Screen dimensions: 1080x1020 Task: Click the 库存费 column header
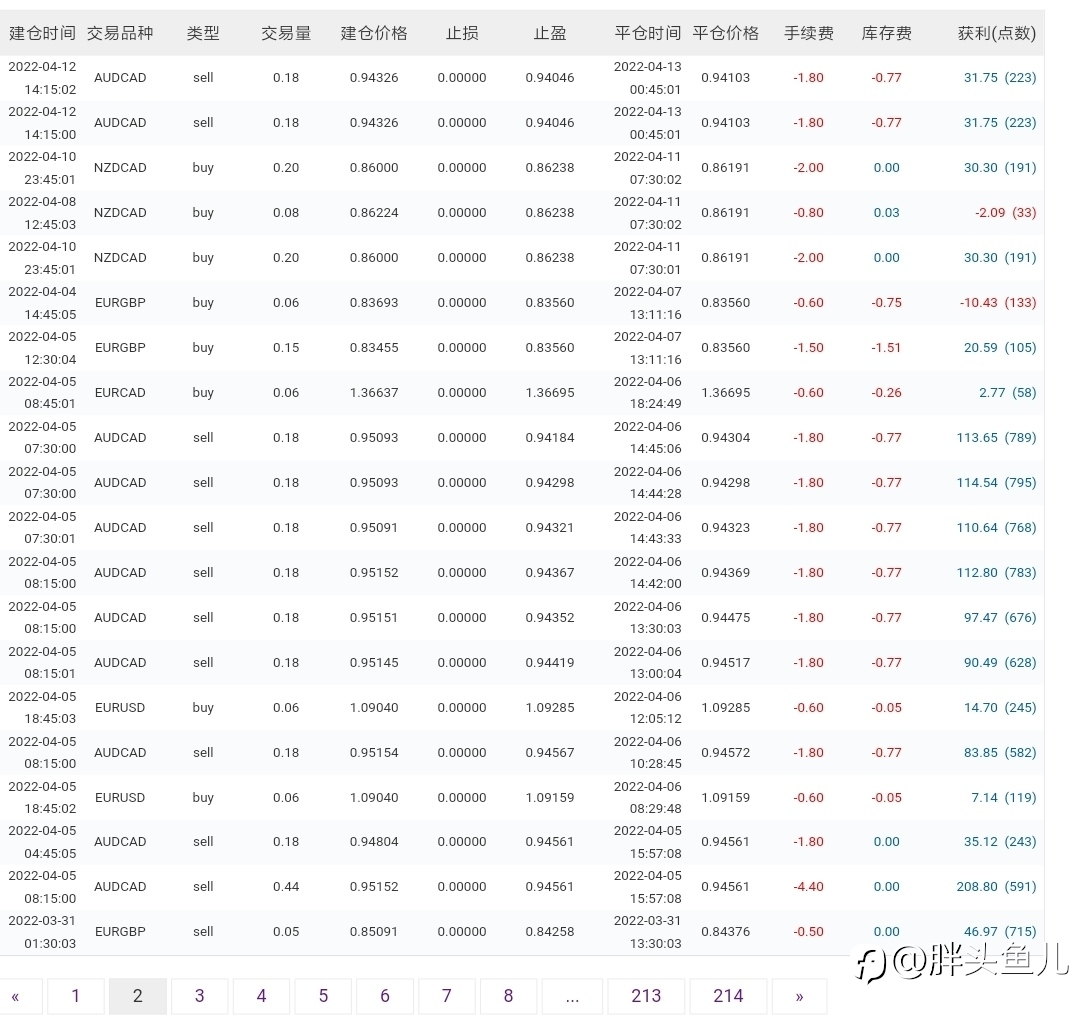pyautogui.click(x=886, y=33)
